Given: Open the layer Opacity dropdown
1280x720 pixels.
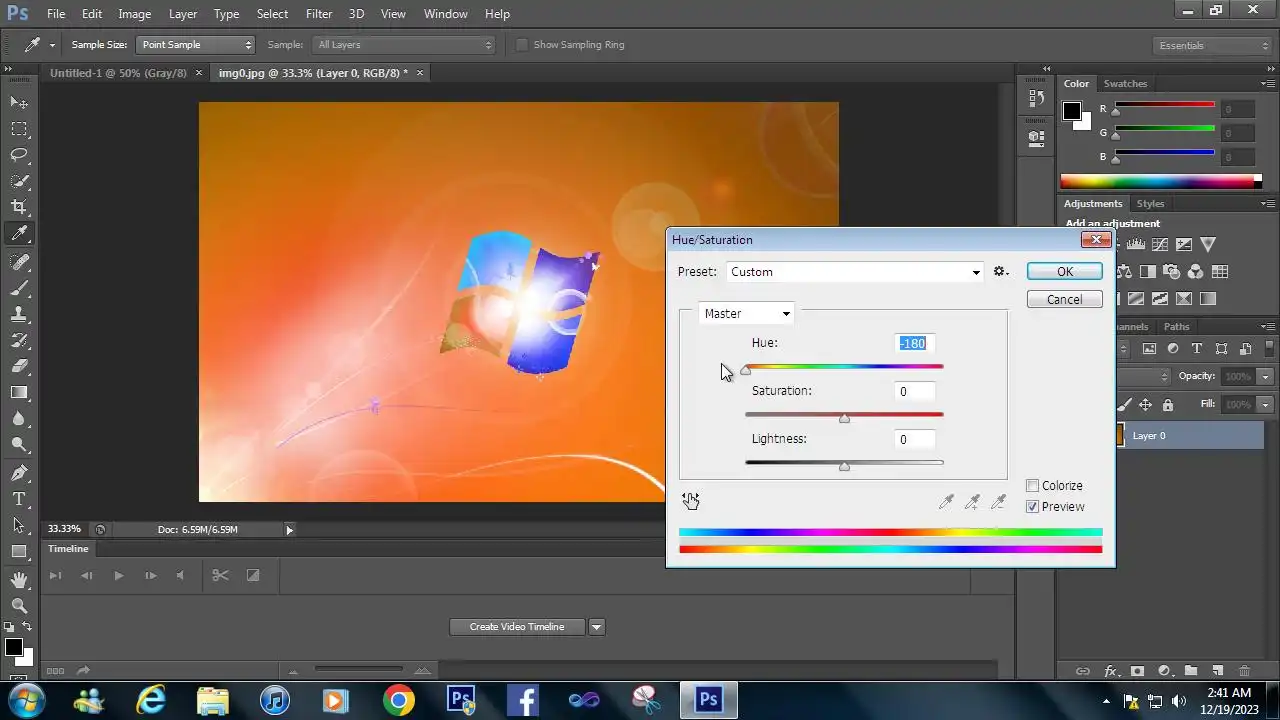Looking at the screenshot, I should tap(1266, 376).
